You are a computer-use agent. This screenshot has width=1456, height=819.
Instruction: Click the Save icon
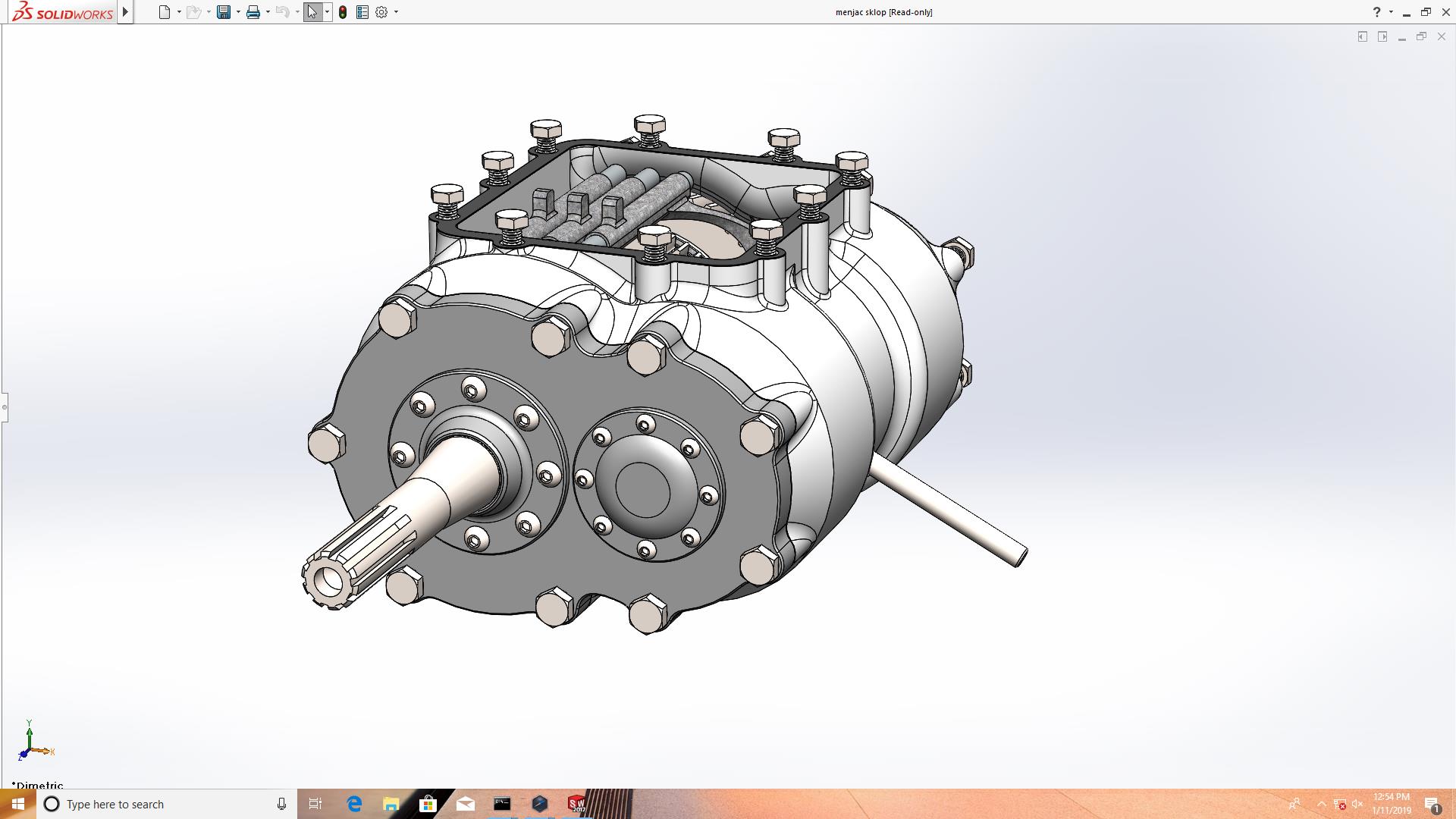coord(223,12)
